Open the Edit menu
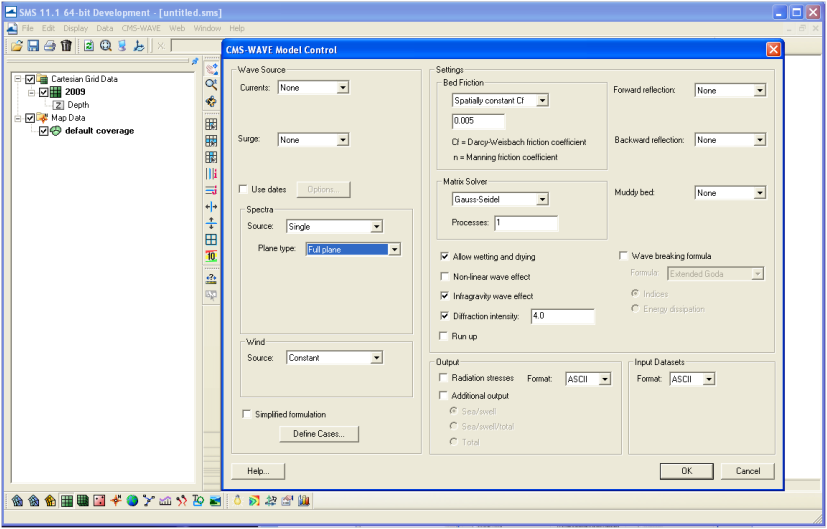This screenshot has height=529, width=827. coord(49,28)
